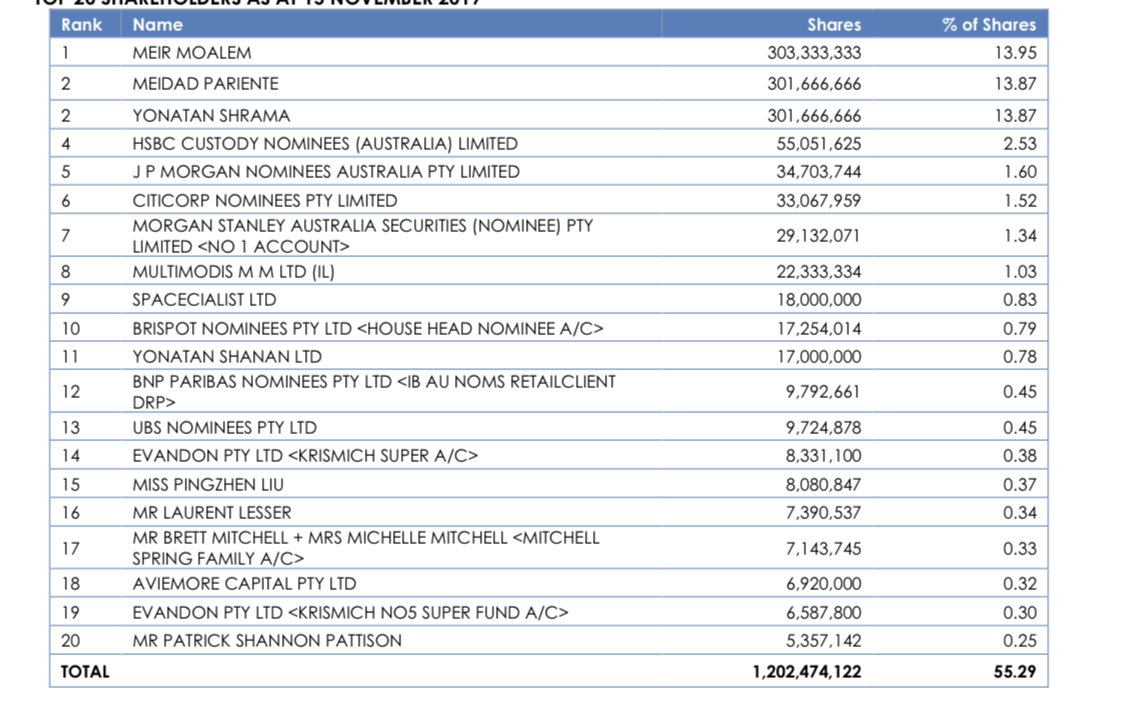1125x711 pixels.
Task: Click MR BRETT MITCHELL + MRS MICHELLE MITCHELL
Action: point(366,548)
